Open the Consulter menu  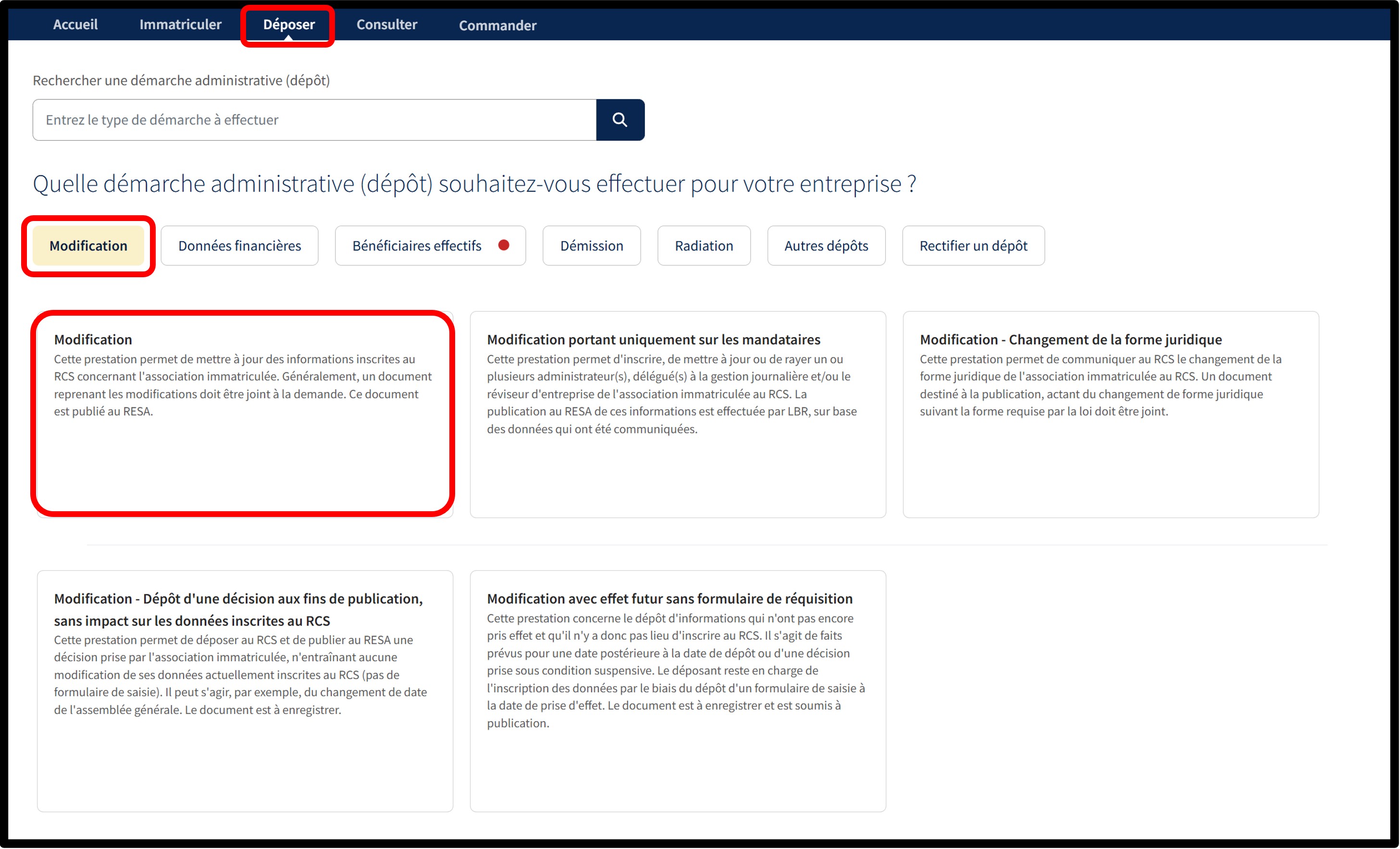point(386,25)
